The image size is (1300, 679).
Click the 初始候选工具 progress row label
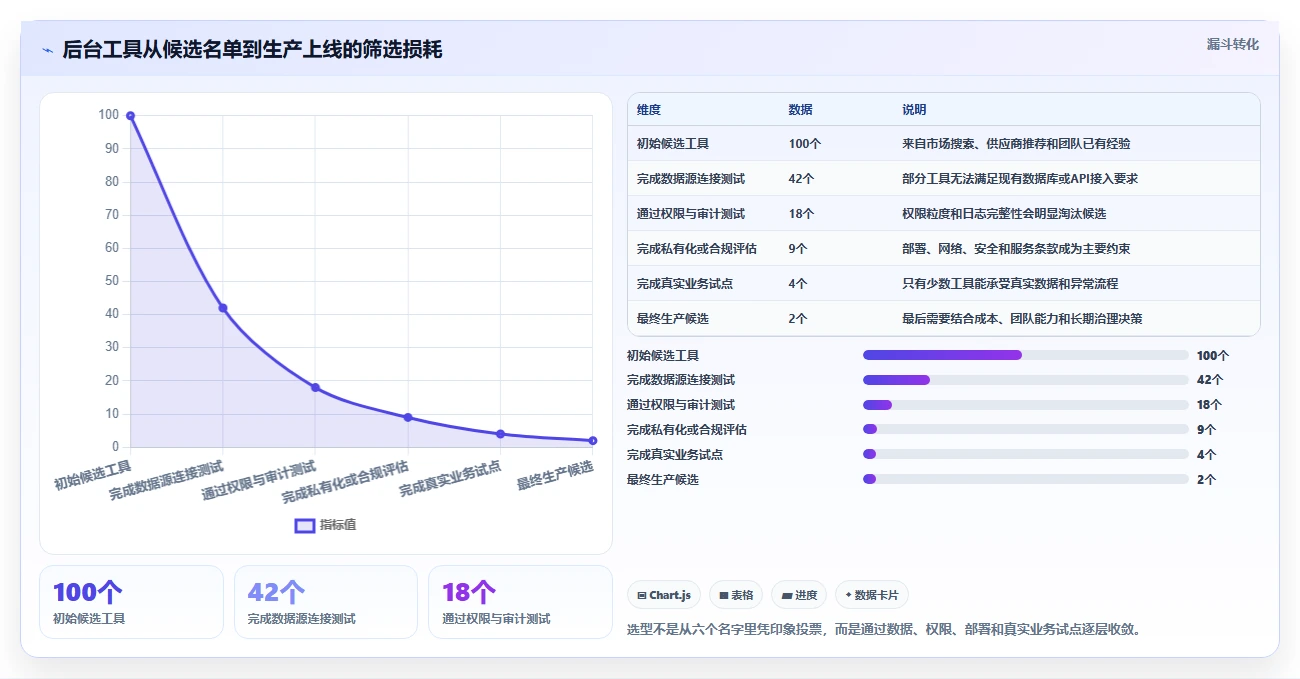(x=663, y=355)
